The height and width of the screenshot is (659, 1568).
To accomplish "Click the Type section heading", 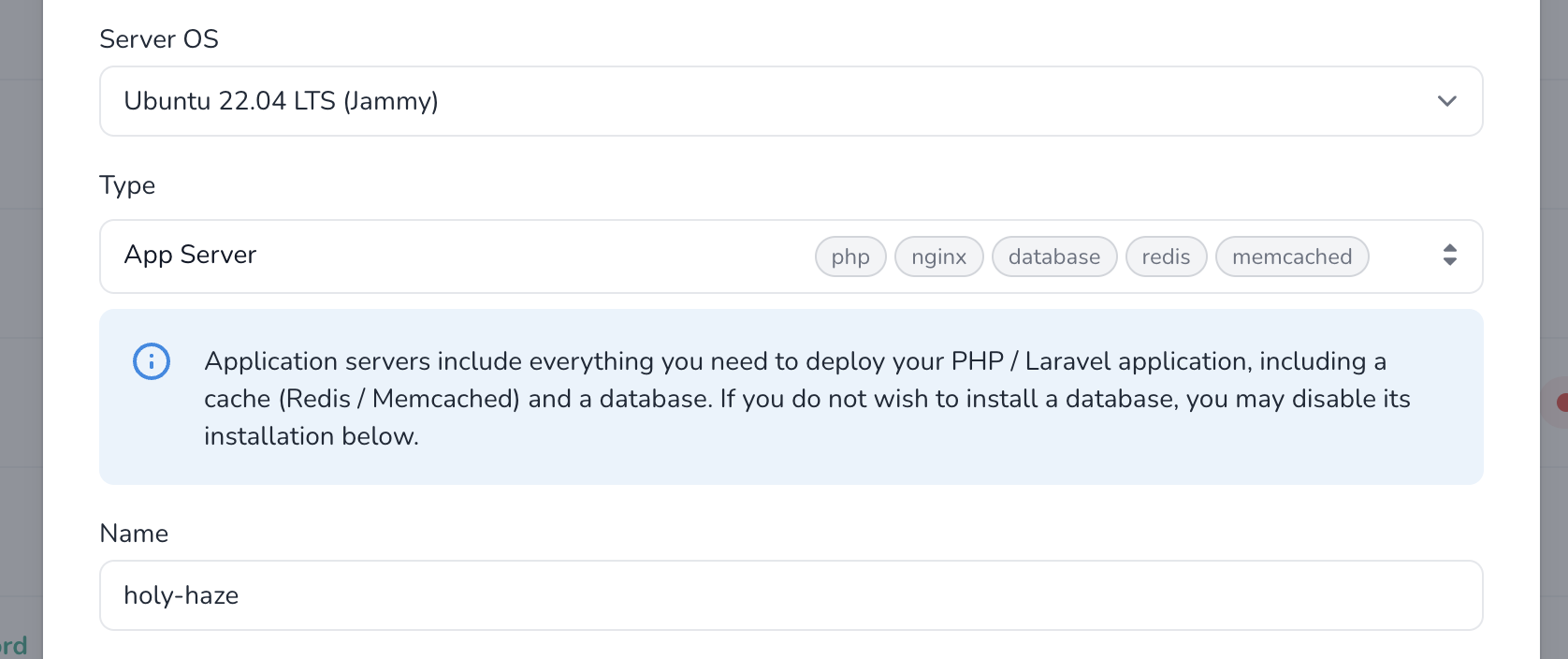I will [x=127, y=185].
